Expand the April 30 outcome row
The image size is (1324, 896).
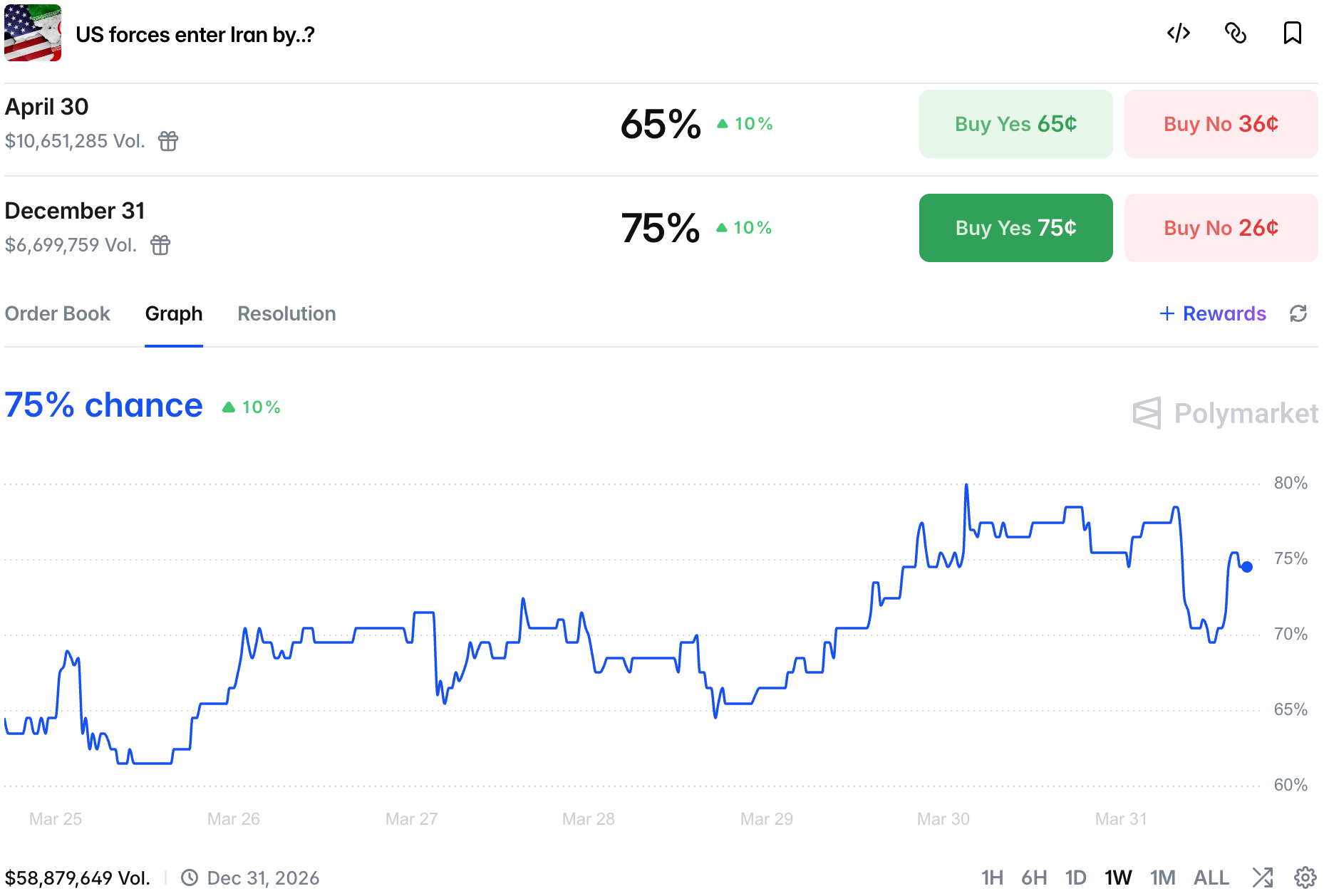pos(356,125)
